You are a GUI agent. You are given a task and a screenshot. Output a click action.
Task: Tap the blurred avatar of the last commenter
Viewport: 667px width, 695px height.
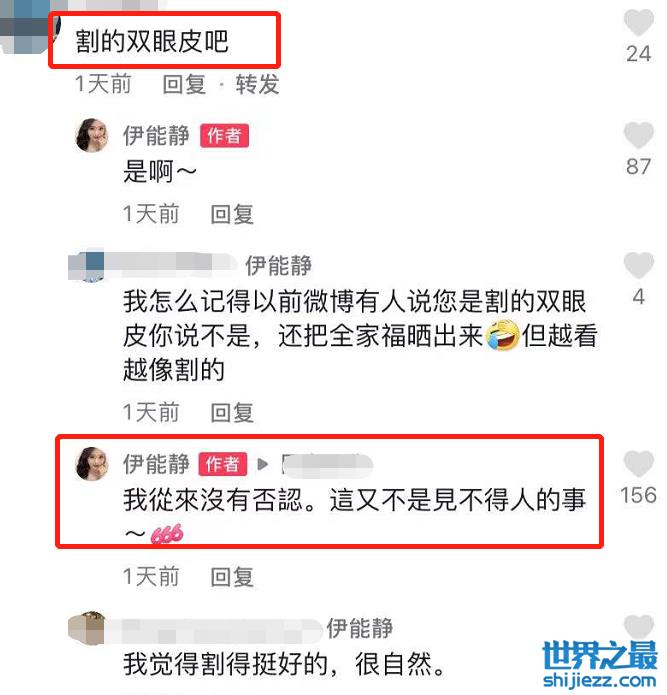pyautogui.click(x=87, y=629)
